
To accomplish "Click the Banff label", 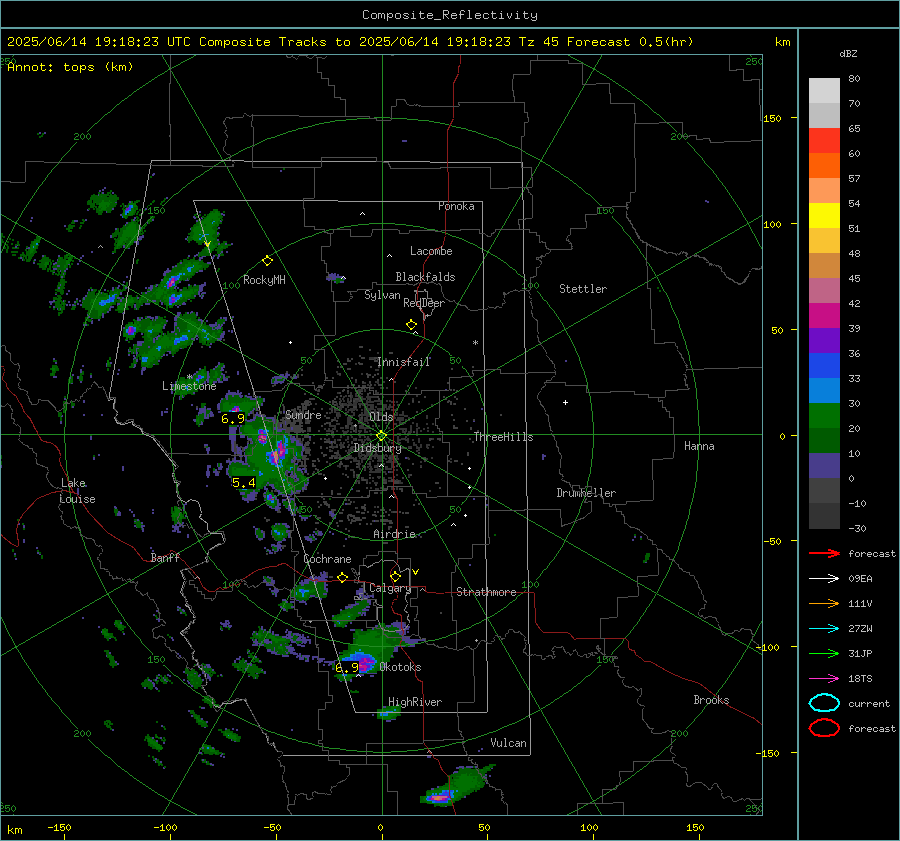I will click(165, 557).
